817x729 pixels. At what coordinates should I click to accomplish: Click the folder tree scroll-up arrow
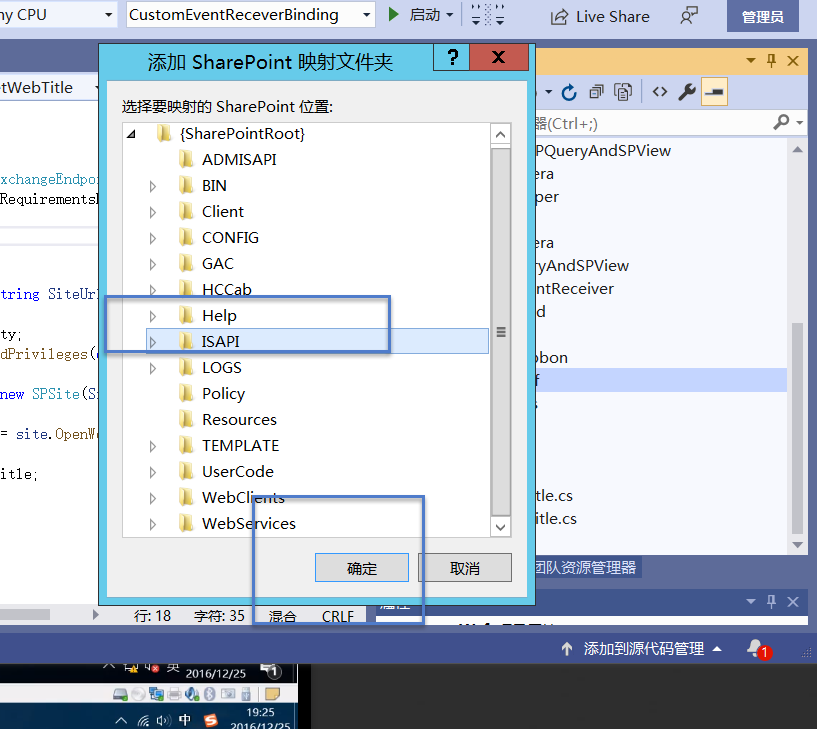point(501,135)
